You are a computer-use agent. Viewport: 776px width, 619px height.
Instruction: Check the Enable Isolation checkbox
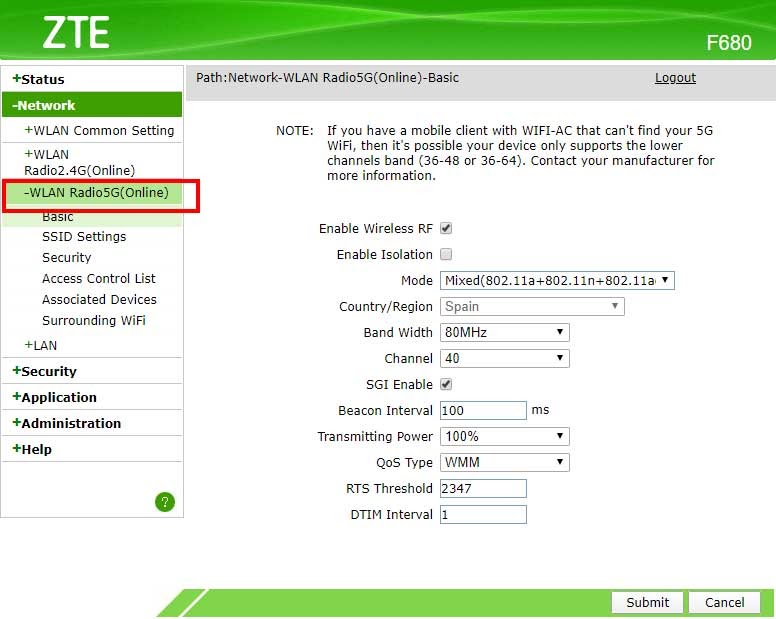pos(446,254)
